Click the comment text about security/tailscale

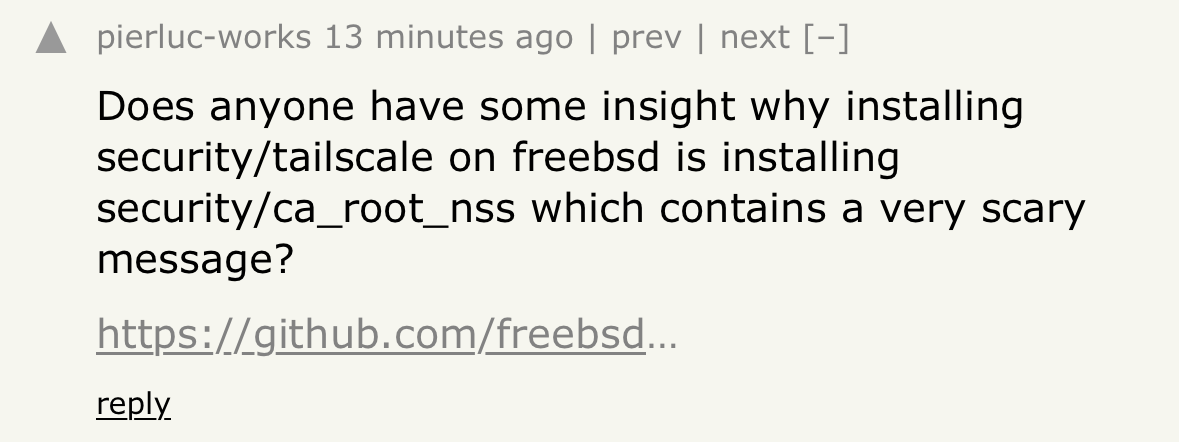point(591,183)
